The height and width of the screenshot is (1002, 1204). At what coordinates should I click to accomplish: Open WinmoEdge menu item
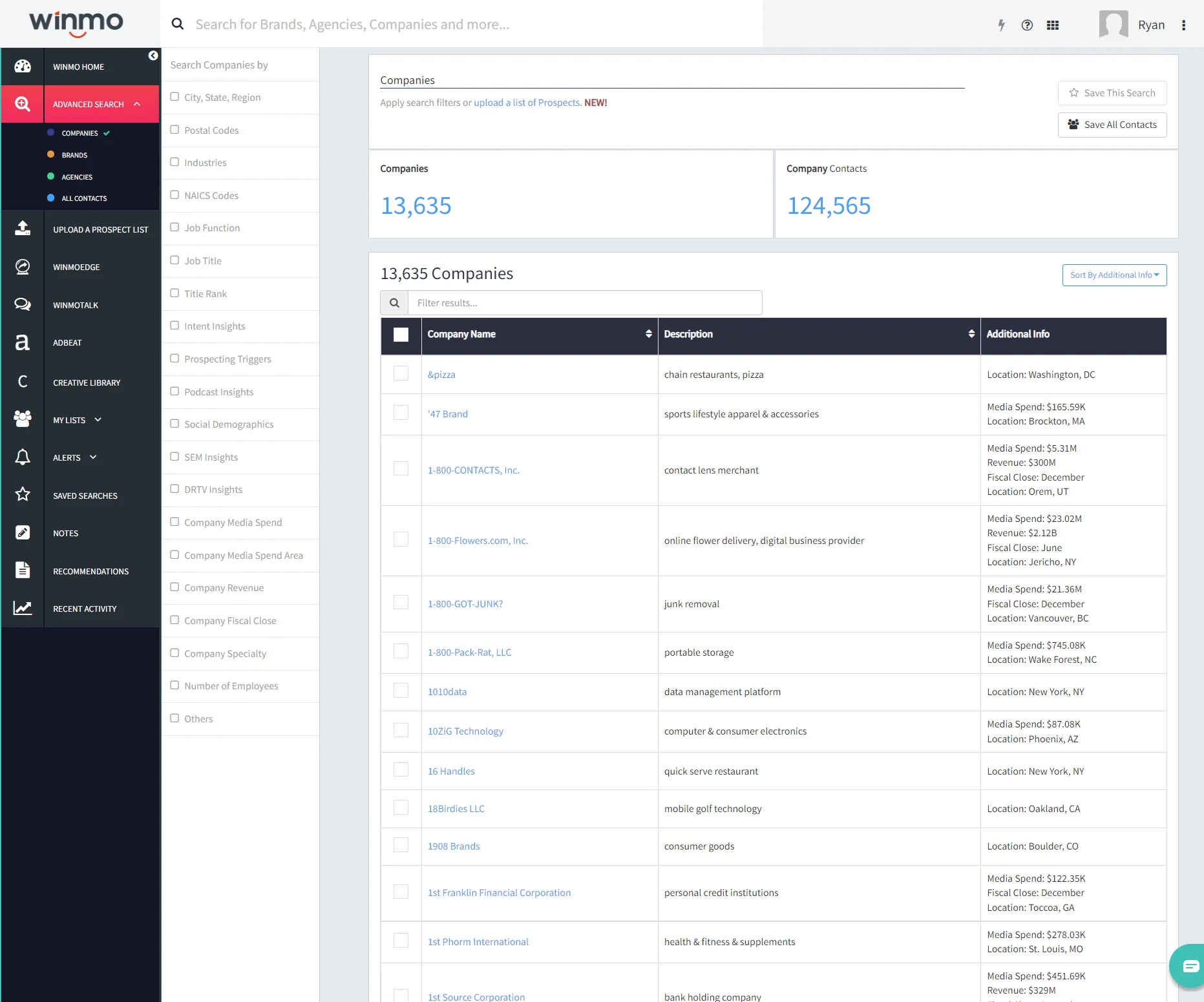coord(76,267)
